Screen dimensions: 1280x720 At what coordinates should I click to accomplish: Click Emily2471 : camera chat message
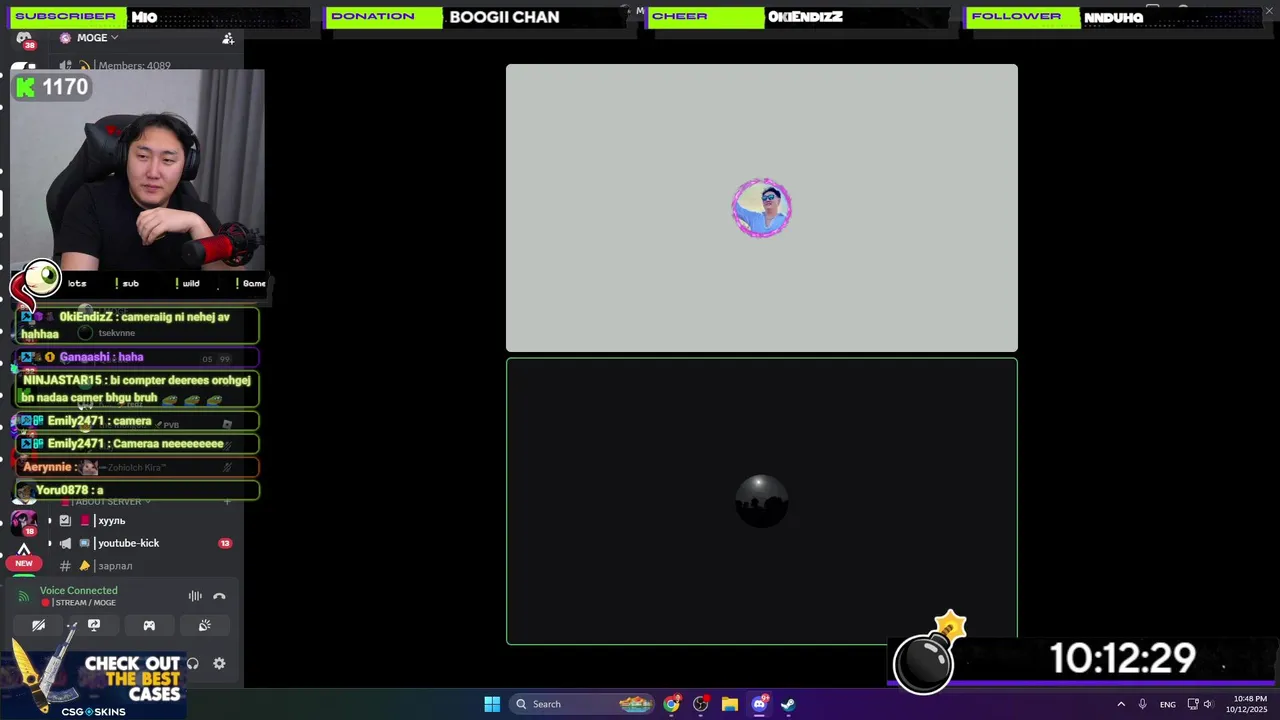[137, 421]
